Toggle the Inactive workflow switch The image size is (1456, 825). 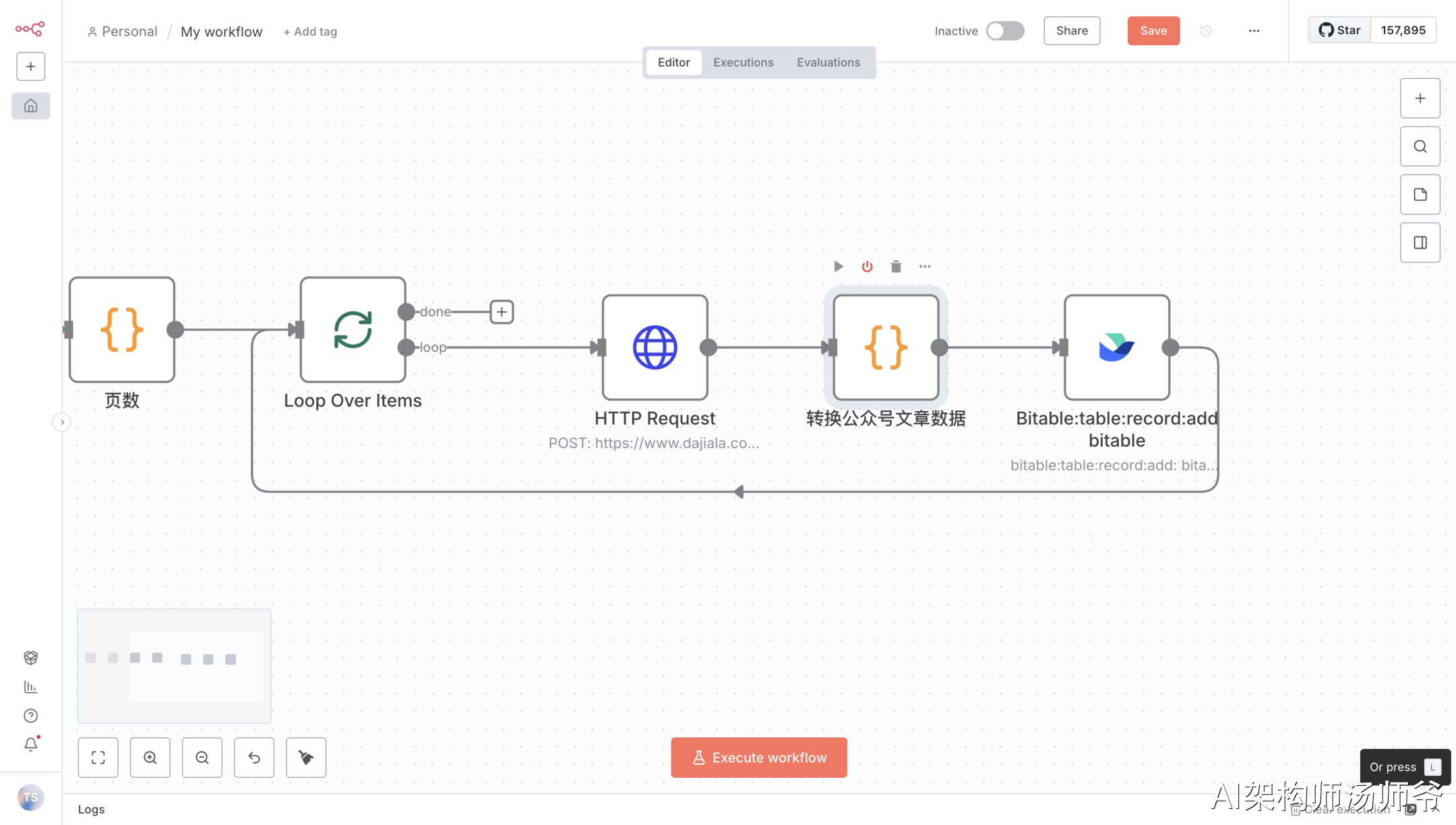click(x=1004, y=31)
